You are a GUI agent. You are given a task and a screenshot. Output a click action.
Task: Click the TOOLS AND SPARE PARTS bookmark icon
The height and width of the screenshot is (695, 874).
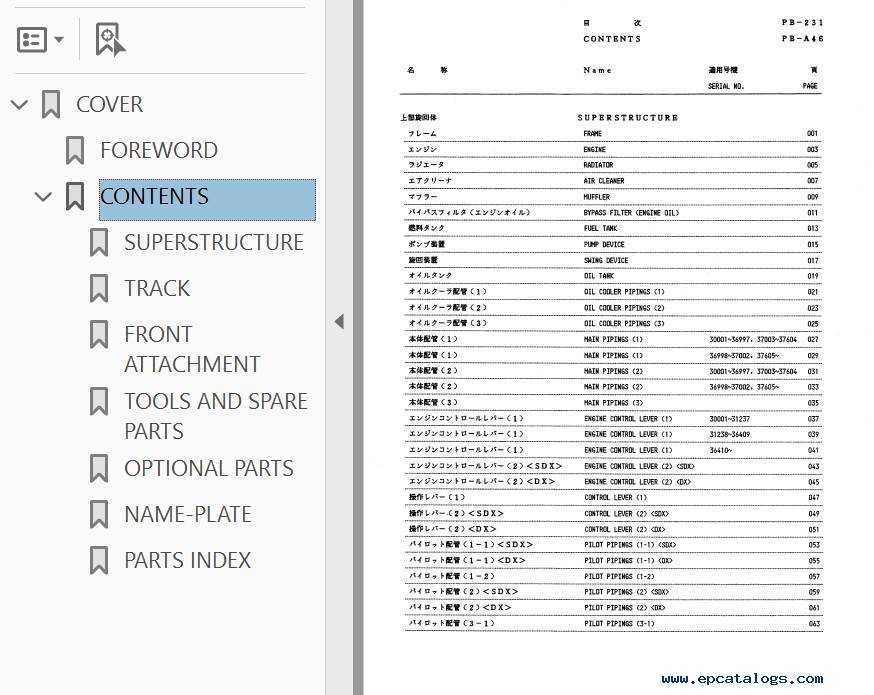tap(99, 401)
